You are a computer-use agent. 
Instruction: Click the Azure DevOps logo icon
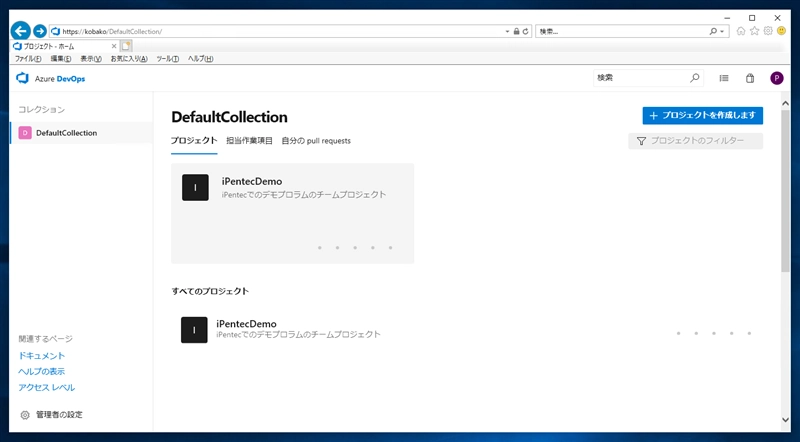22,78
